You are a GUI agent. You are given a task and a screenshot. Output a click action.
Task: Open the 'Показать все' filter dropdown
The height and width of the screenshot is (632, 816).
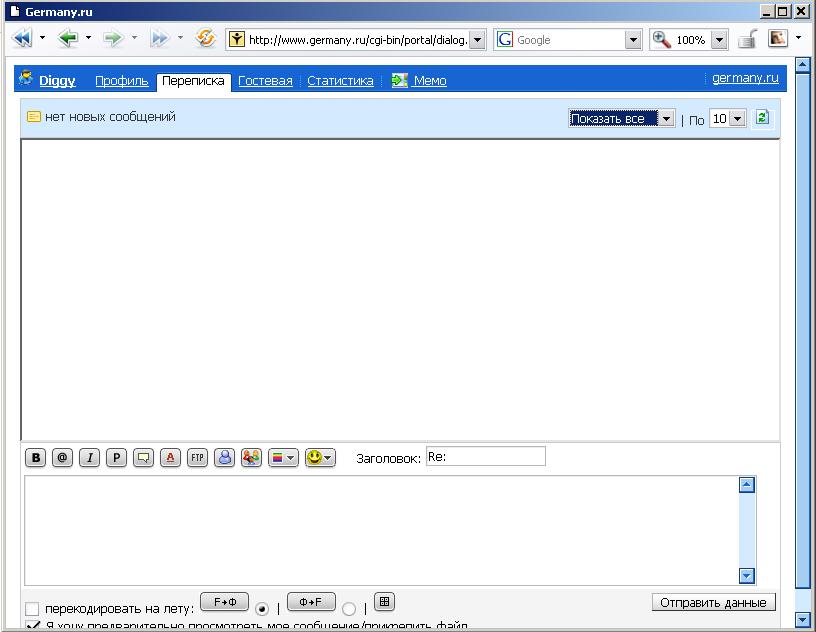click(621, 118)
